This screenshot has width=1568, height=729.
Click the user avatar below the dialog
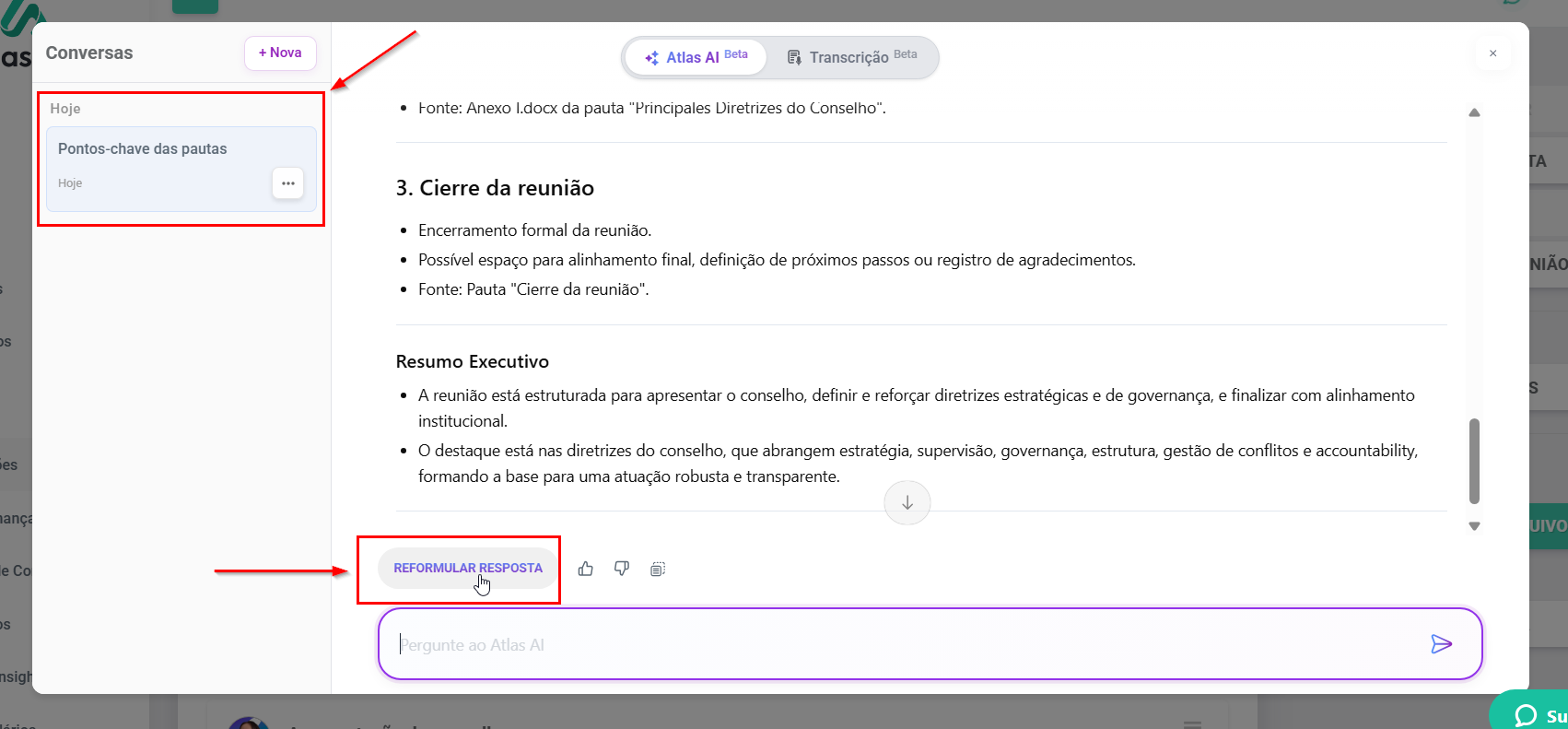click(247, 722)
